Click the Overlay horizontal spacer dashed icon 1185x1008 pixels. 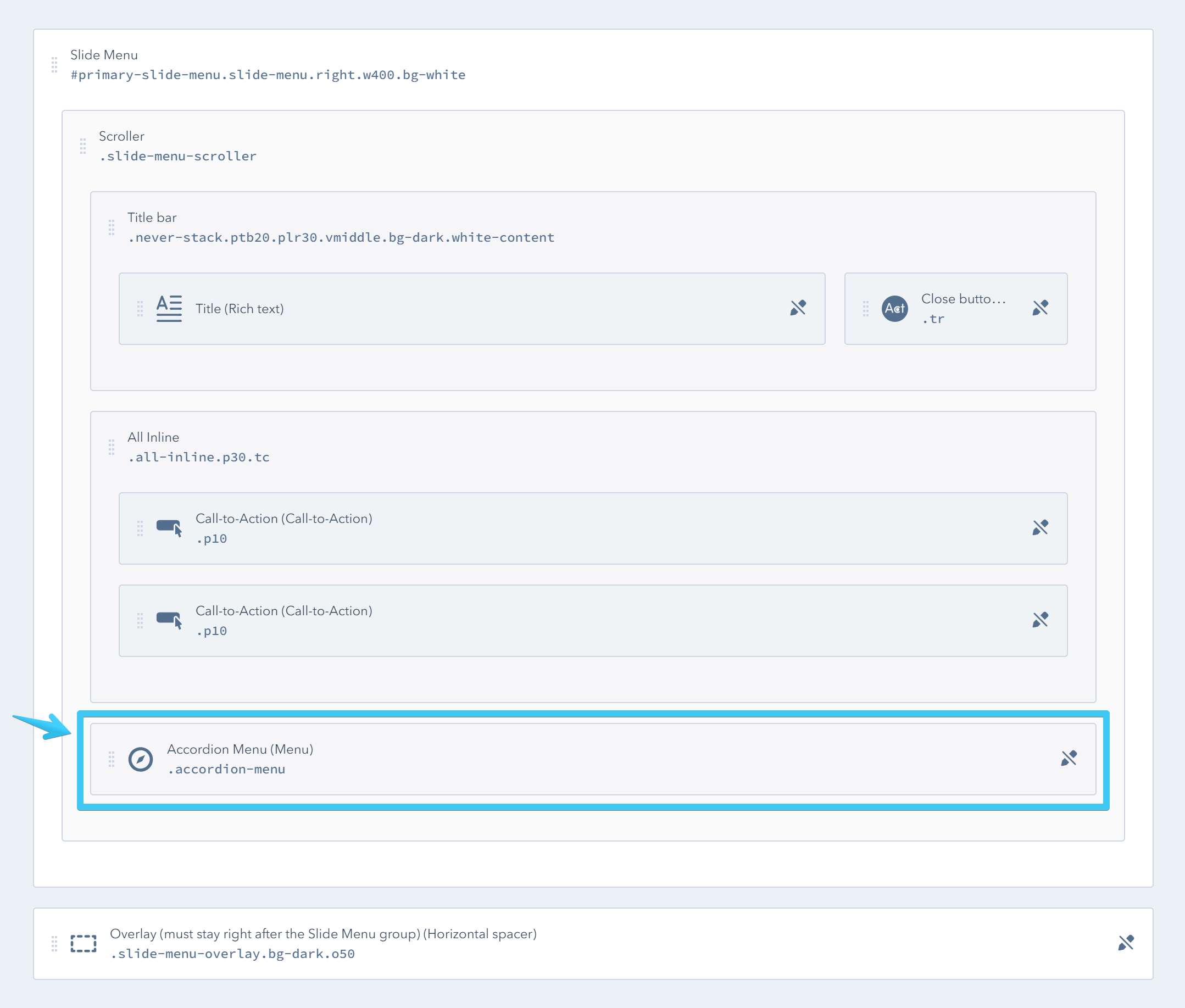[x=84, y=943]
